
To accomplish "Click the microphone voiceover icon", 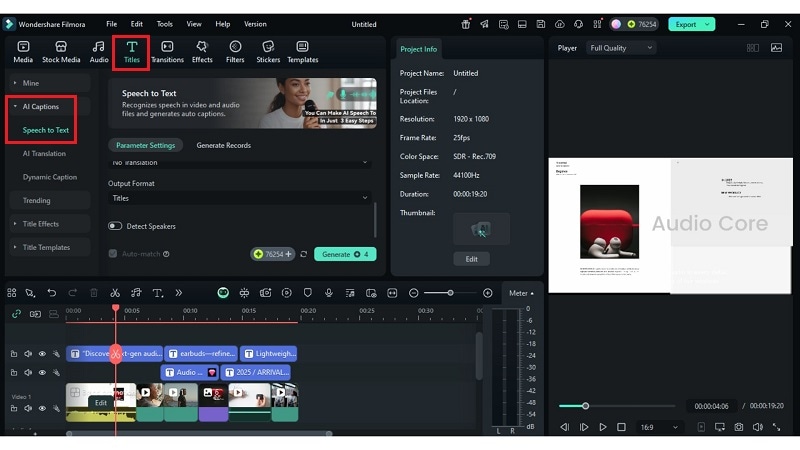I will [329, 293].
